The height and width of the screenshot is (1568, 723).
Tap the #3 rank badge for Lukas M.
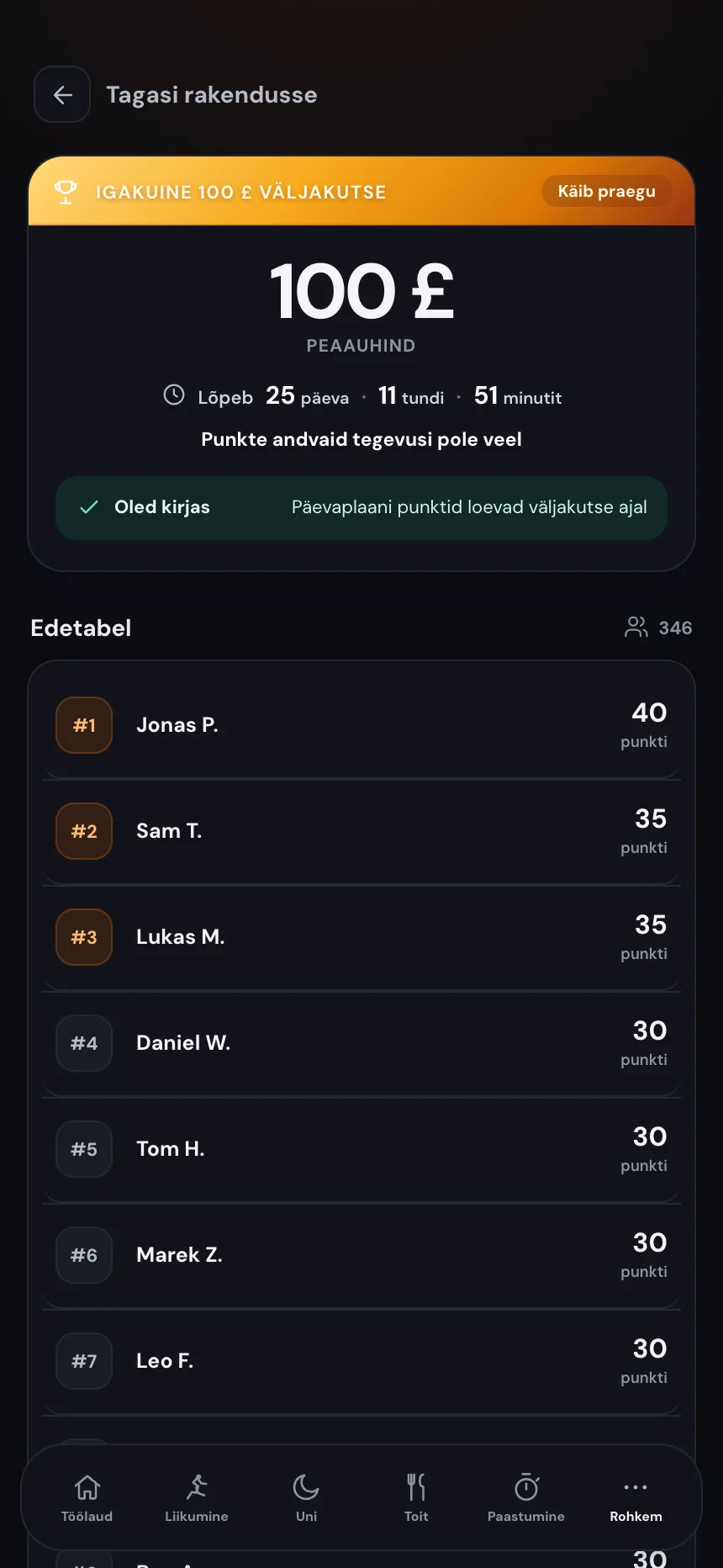84,937
